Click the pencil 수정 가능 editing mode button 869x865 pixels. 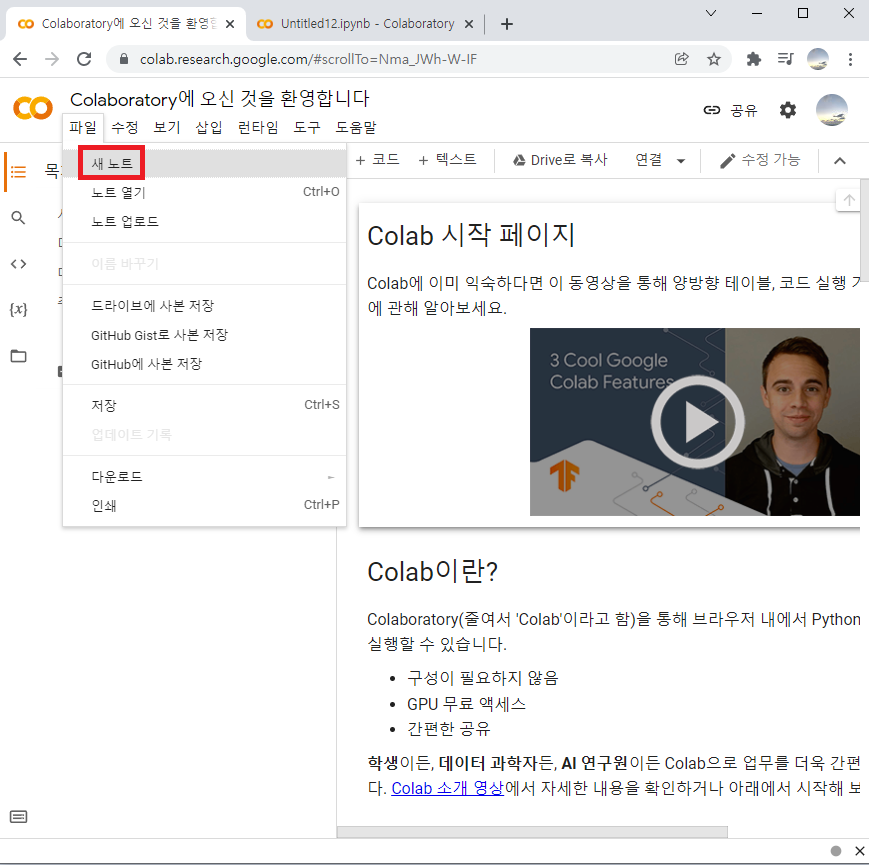click(760, 160)
